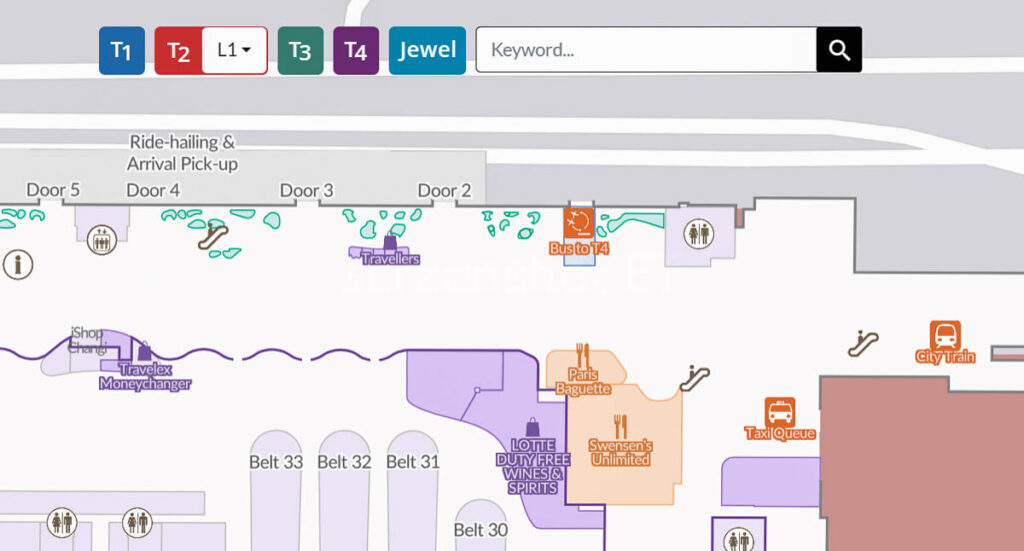This screenshot has height=551, width=1024.
Task: Select the iShop Changi label
Action: 88,340
